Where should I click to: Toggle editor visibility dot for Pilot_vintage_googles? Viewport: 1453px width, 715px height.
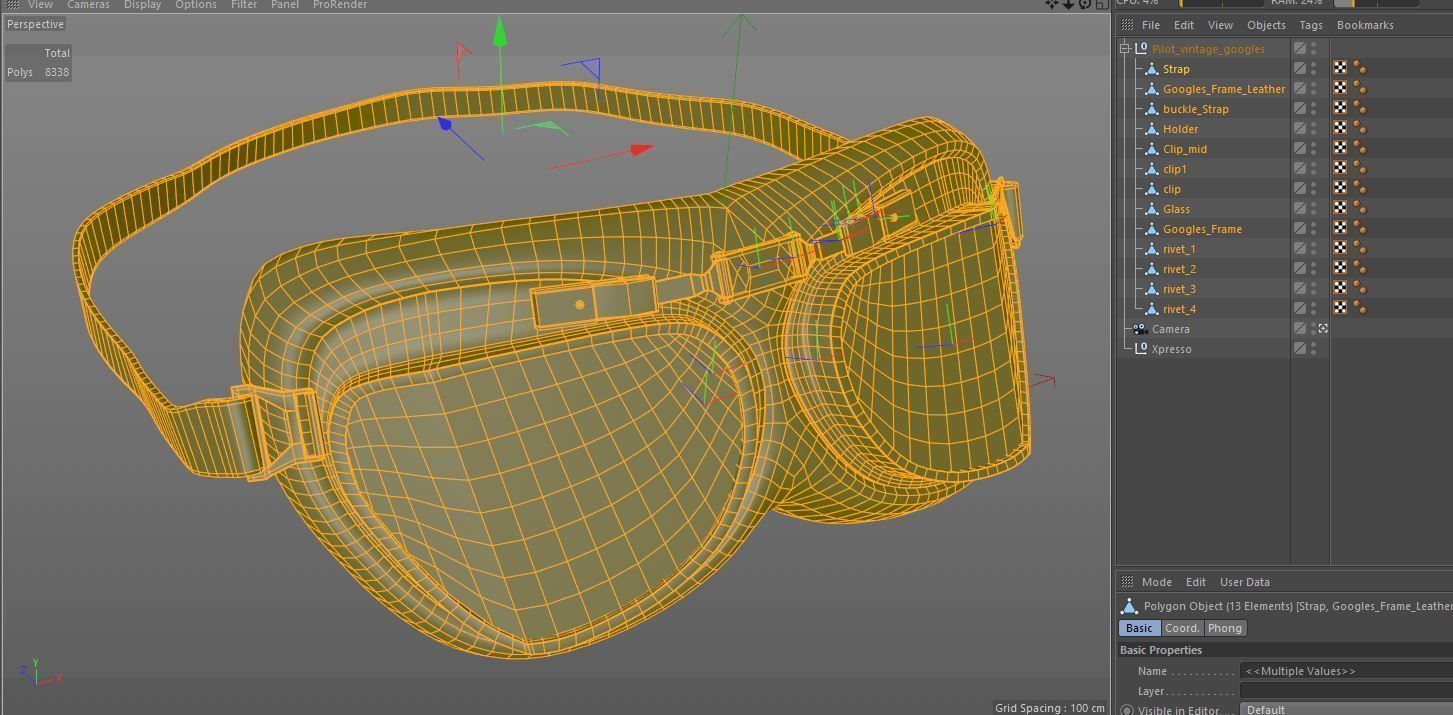1314,45
